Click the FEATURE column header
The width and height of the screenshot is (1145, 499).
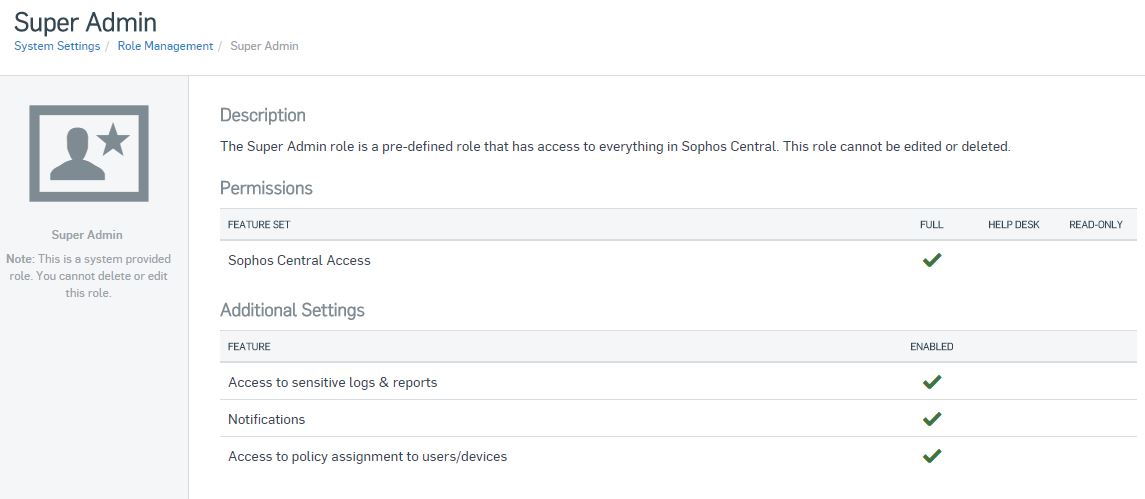tap(249, 347)
